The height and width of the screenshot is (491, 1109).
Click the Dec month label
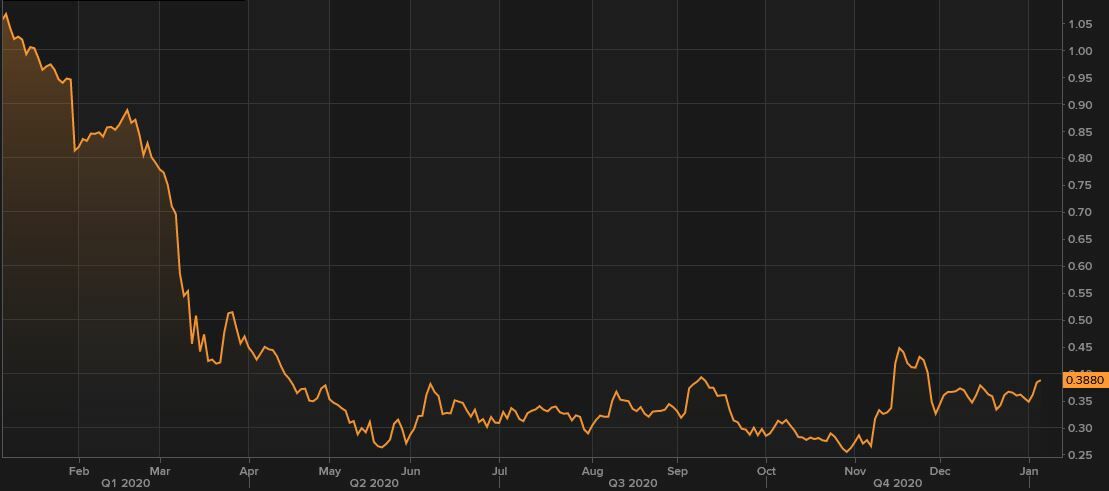click(940, 470)
